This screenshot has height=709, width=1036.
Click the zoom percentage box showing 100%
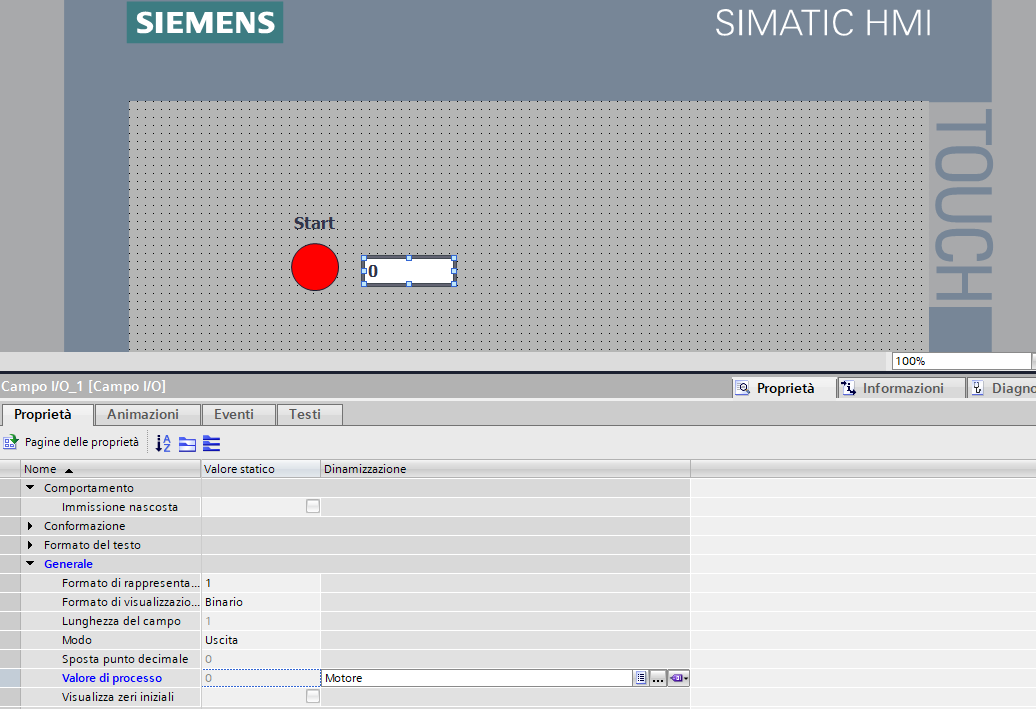961,361
